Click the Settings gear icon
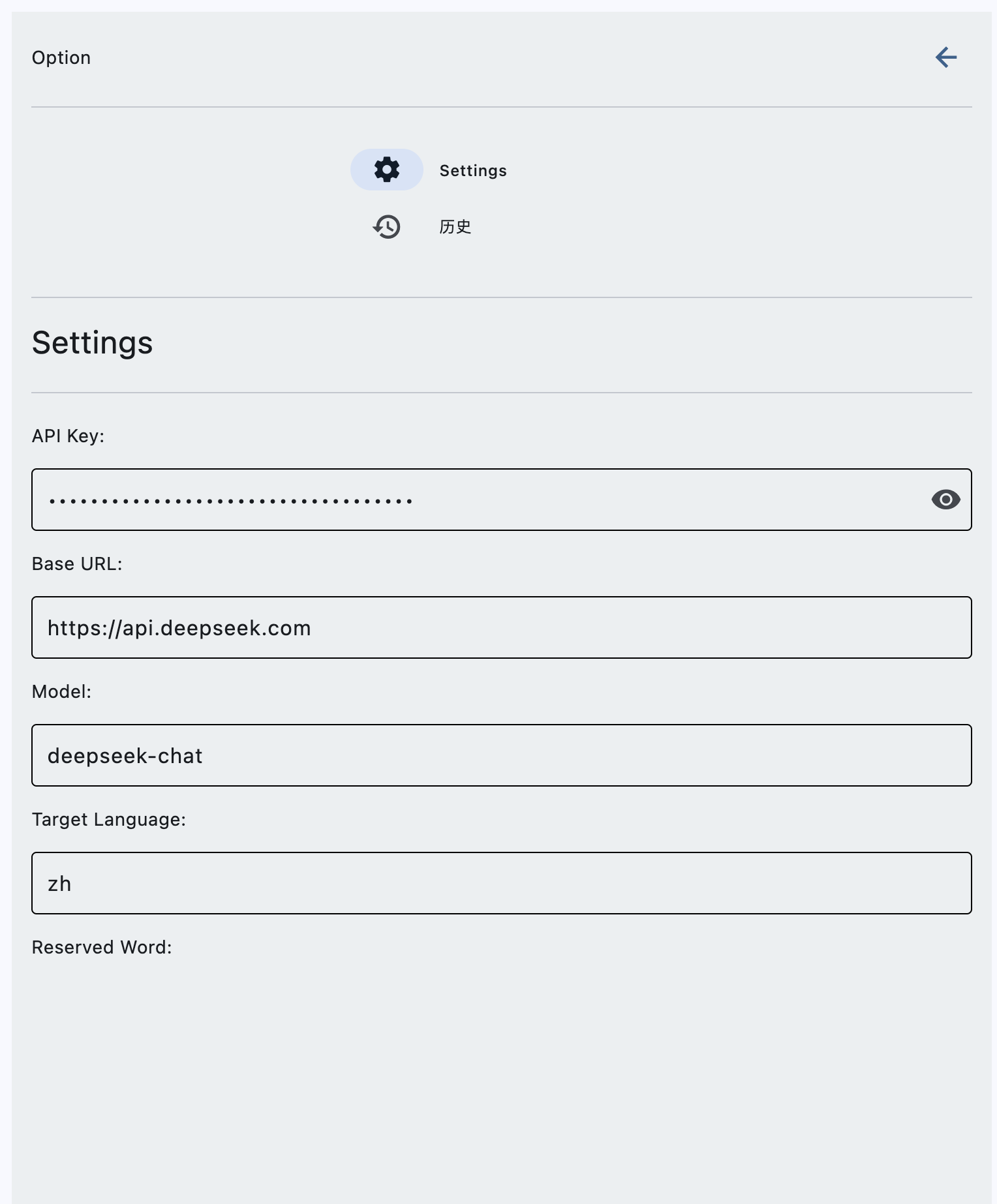Viewport: 997px width, 1204px height. click(387, 170)
